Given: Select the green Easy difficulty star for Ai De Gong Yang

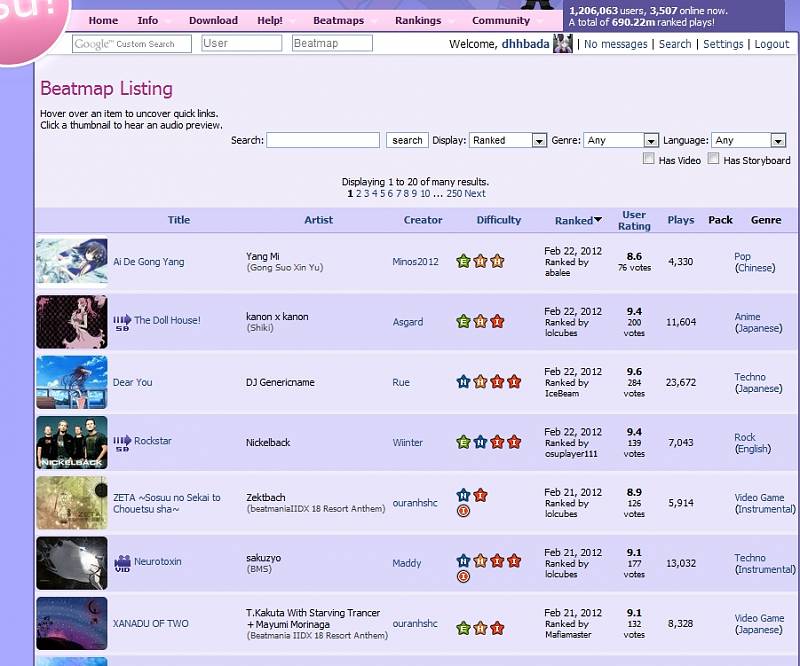Looking at the screenshot, I should tap(463, 262).
